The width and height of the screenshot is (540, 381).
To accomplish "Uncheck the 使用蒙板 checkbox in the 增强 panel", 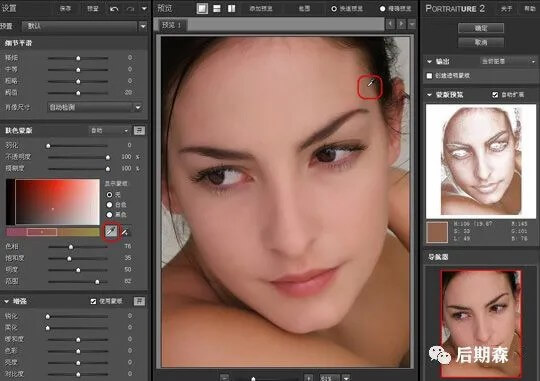I will (93, 301).
